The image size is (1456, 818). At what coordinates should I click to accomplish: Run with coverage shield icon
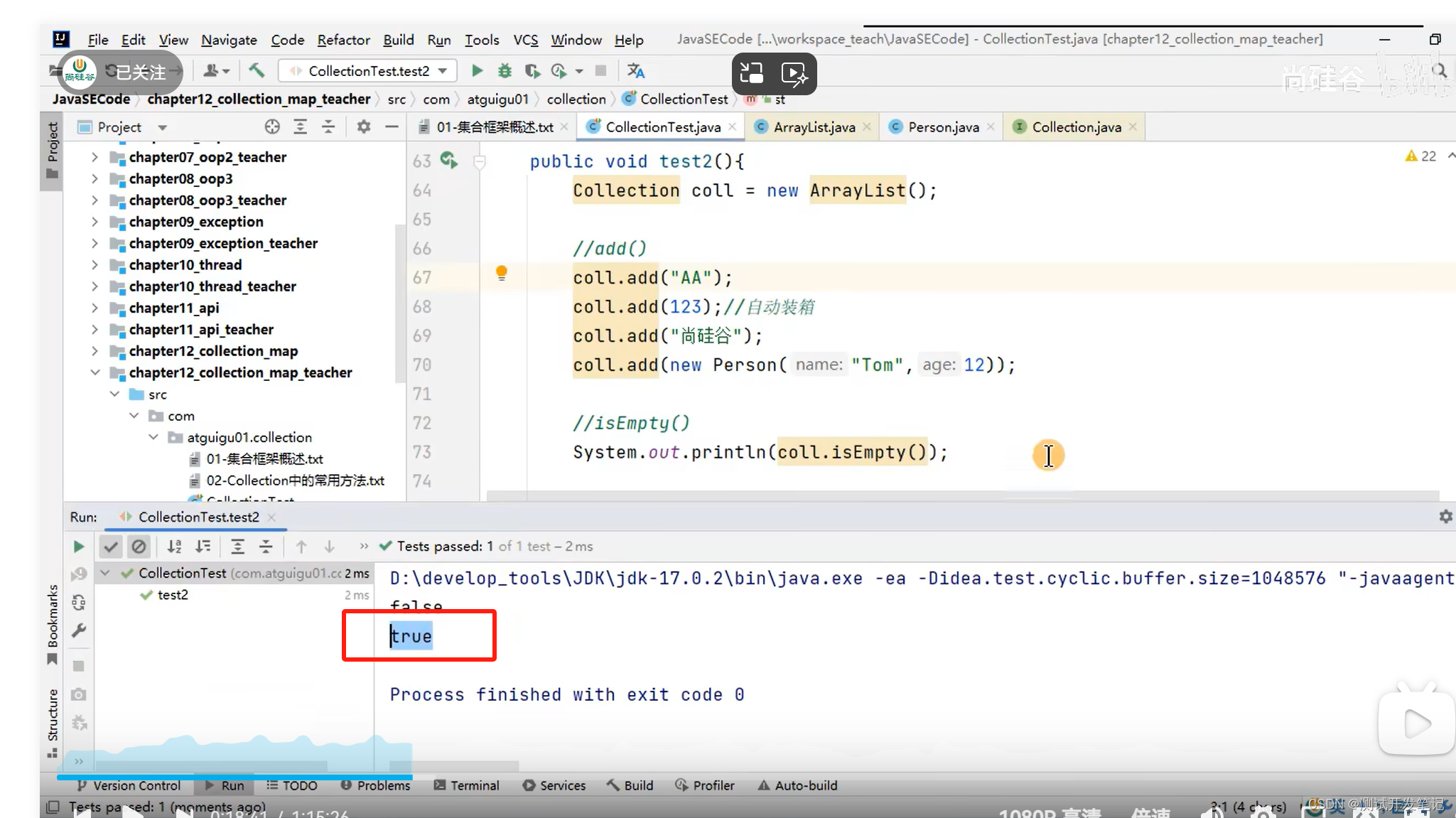click(x=532, y=70)
